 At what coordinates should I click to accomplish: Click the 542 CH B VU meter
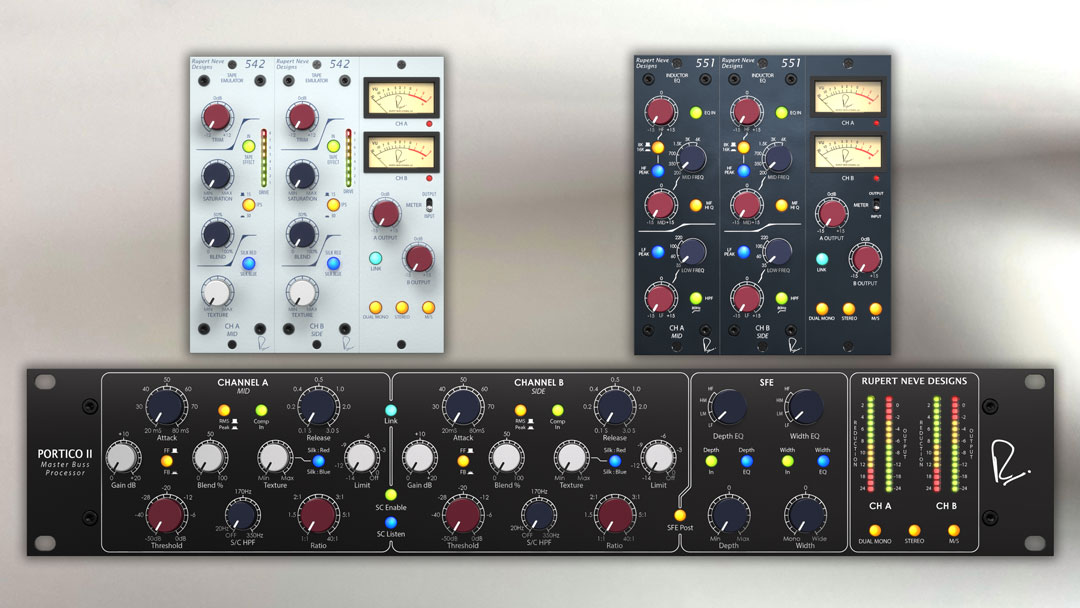coord(402,153)
